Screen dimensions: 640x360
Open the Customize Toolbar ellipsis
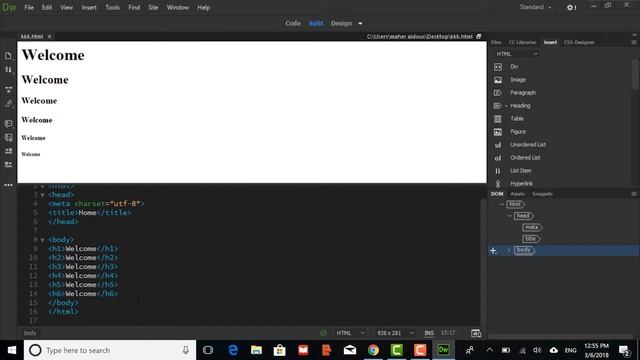(8, 185)
